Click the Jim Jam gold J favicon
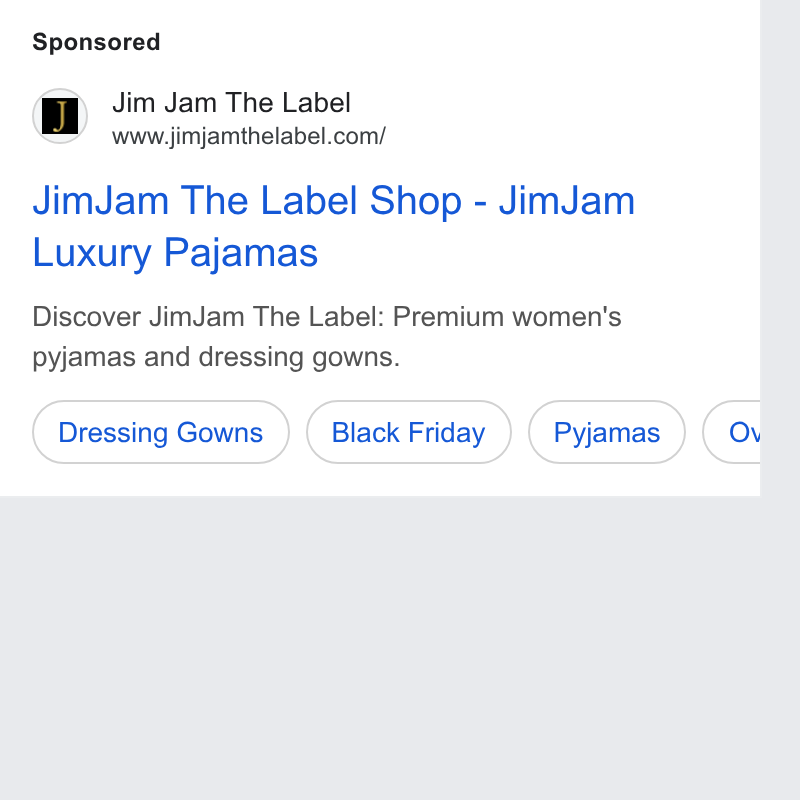This screenshot has height=800, width=800. pyautogui.click(x=60, y=116)
